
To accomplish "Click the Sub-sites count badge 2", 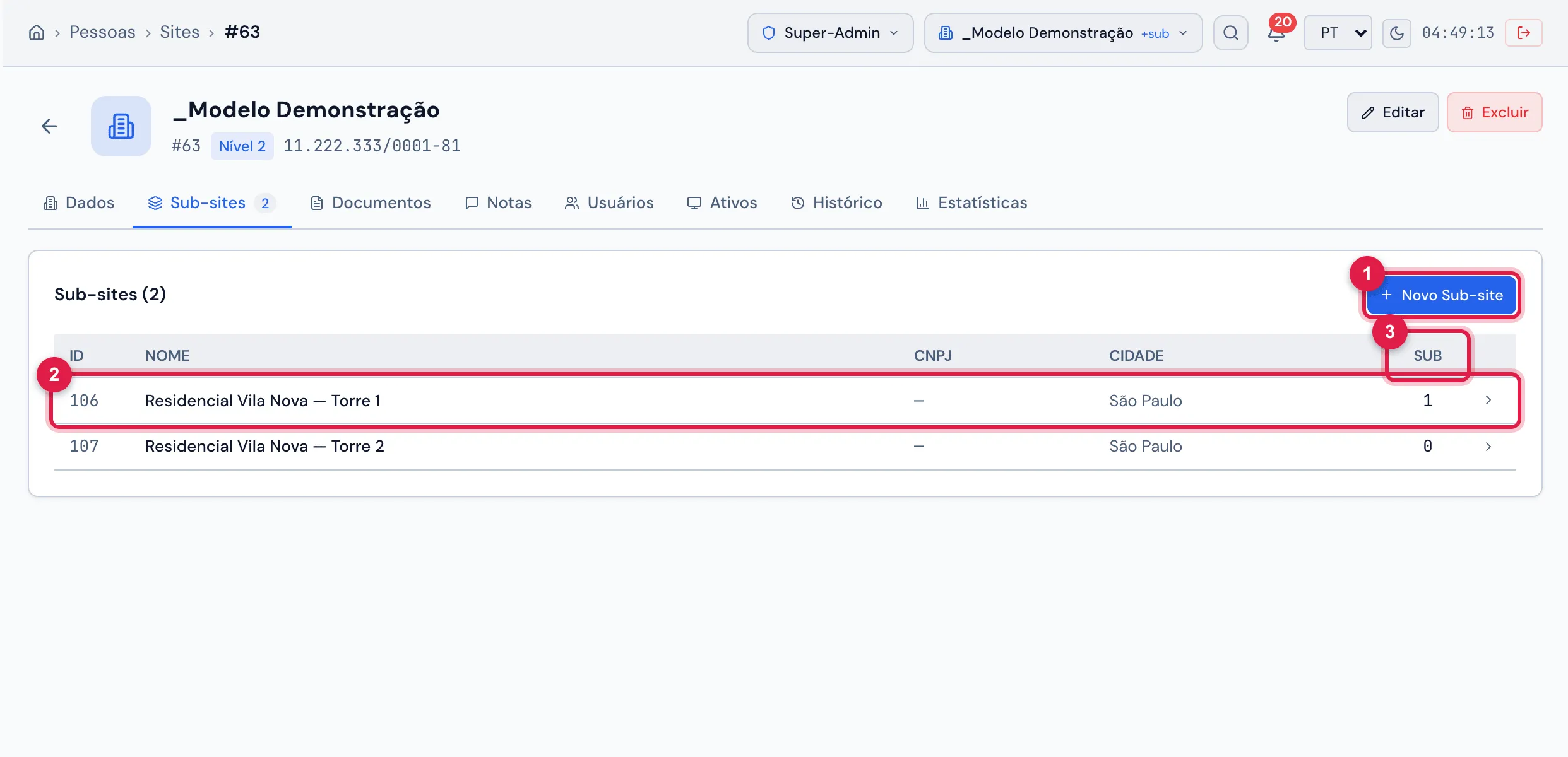I will pos(265,203).
